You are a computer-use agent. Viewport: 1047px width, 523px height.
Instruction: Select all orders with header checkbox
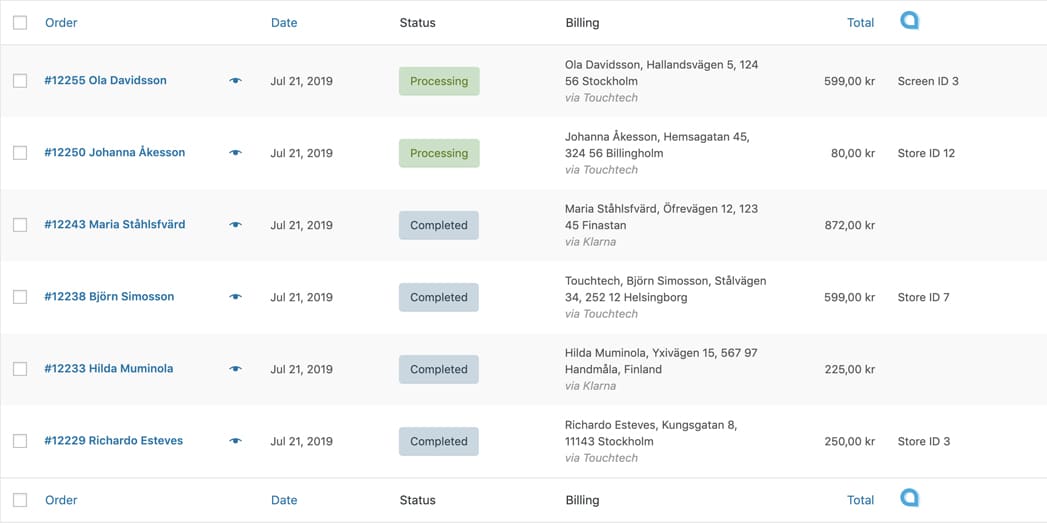(20, 22)
